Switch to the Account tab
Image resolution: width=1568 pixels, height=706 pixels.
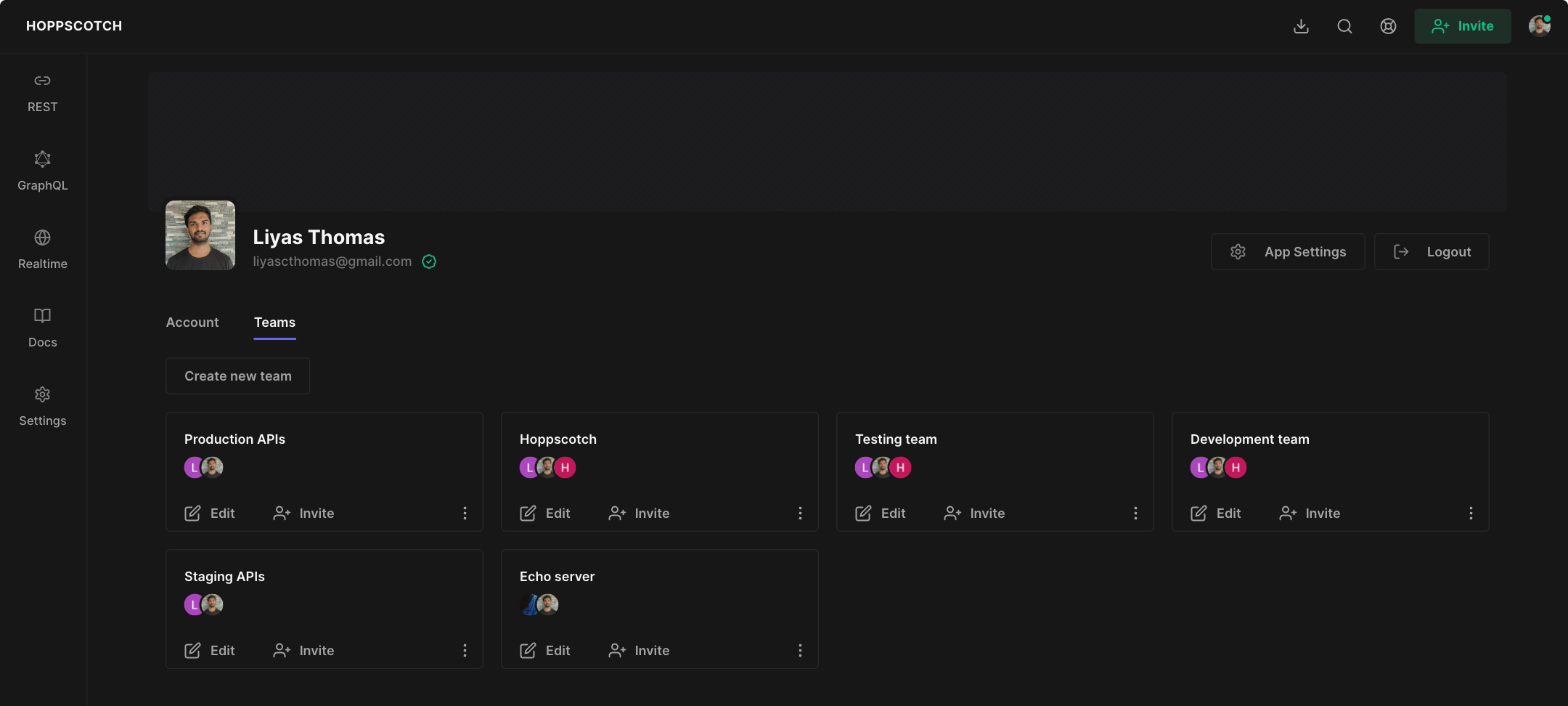click(x=192, y=322)
